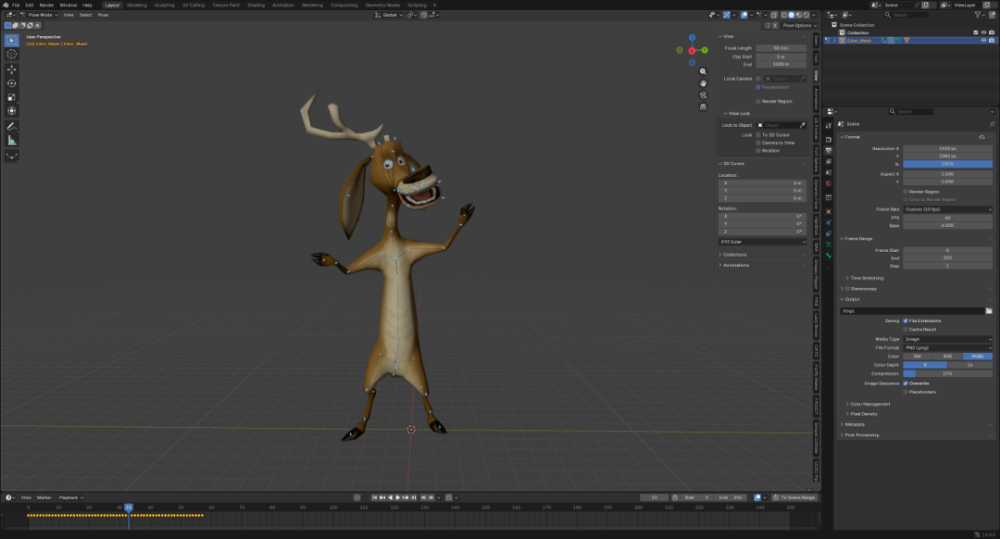Toggle Overwrite checkbox
Screen dimensions: 1000x539
coord(906,383)
